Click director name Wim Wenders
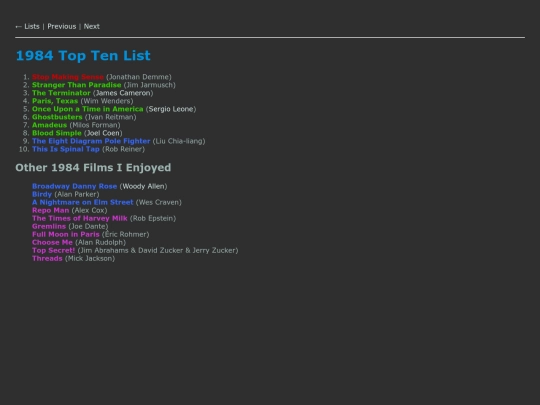 (107, 101)
